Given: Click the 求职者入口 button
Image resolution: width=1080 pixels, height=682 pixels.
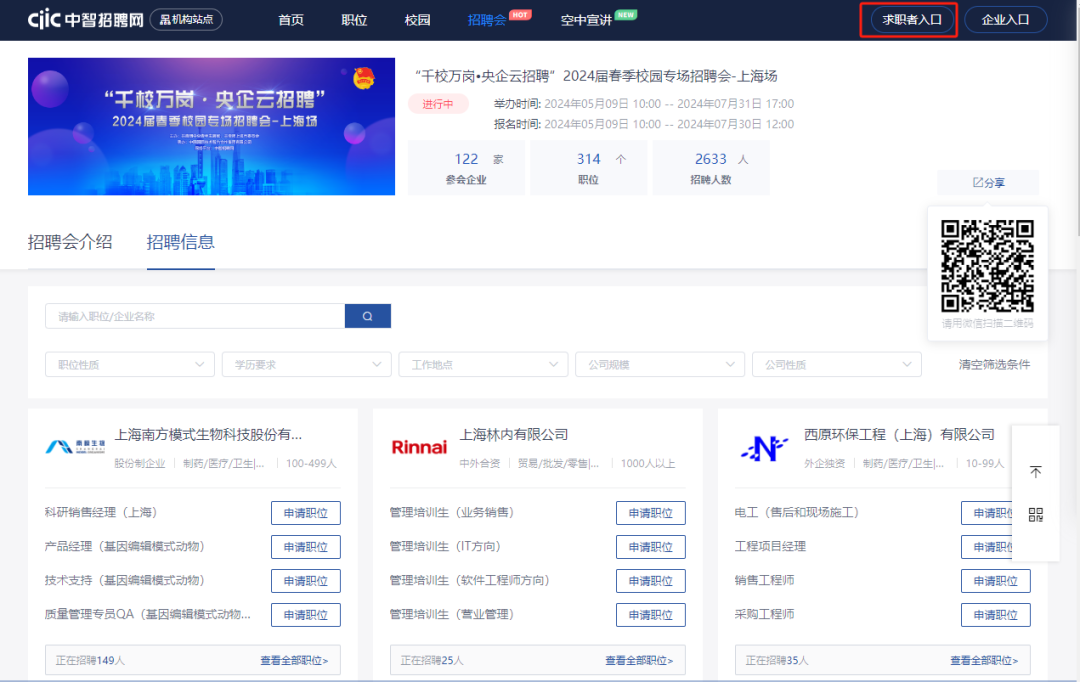Looking at the screenshot, I should [x=907, y=18].
